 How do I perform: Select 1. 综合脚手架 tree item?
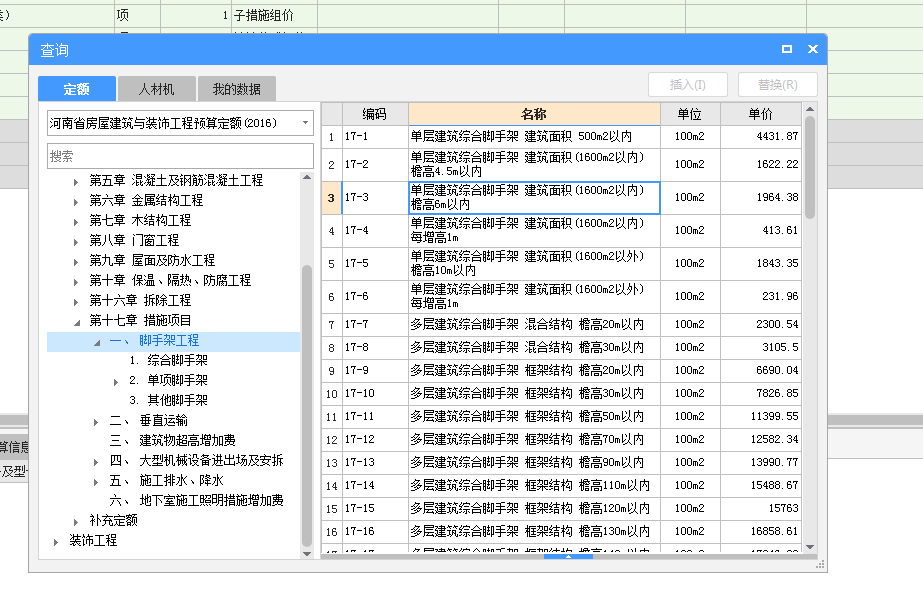168,360
